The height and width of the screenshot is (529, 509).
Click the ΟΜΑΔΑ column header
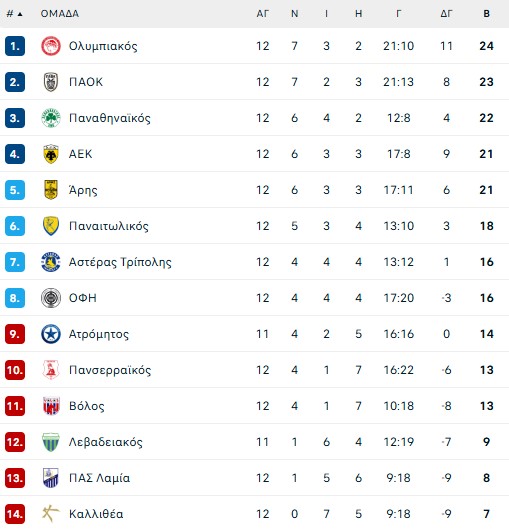click(60, 14)
